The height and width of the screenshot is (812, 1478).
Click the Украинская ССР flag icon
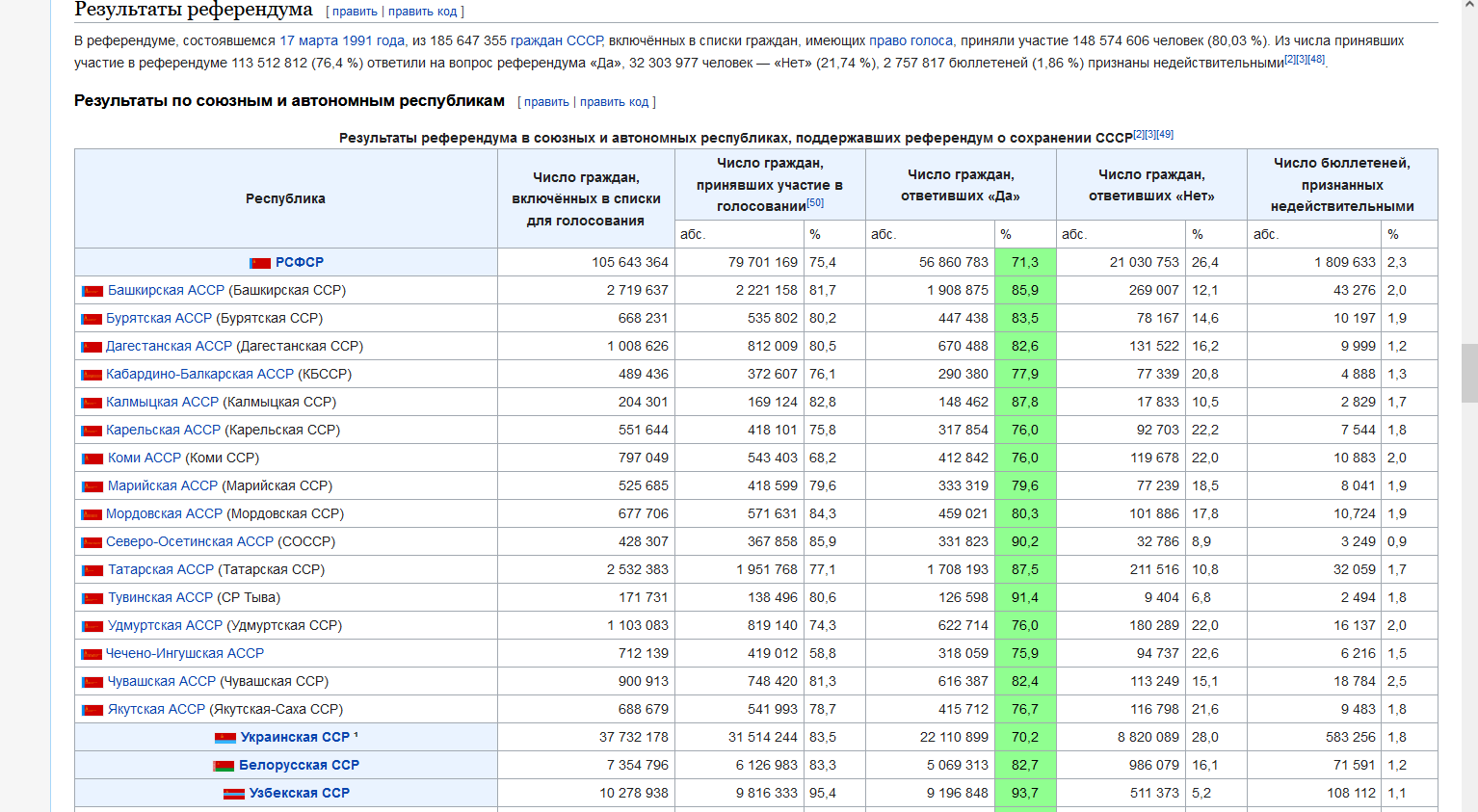(x=225, y=738)
